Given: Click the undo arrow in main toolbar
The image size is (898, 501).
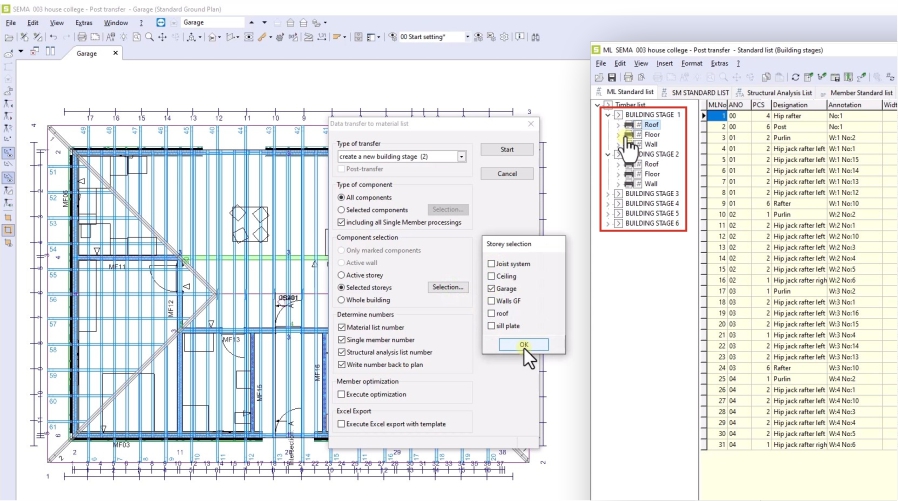Looking at the screenshot, I should click(x=52, y=37).
